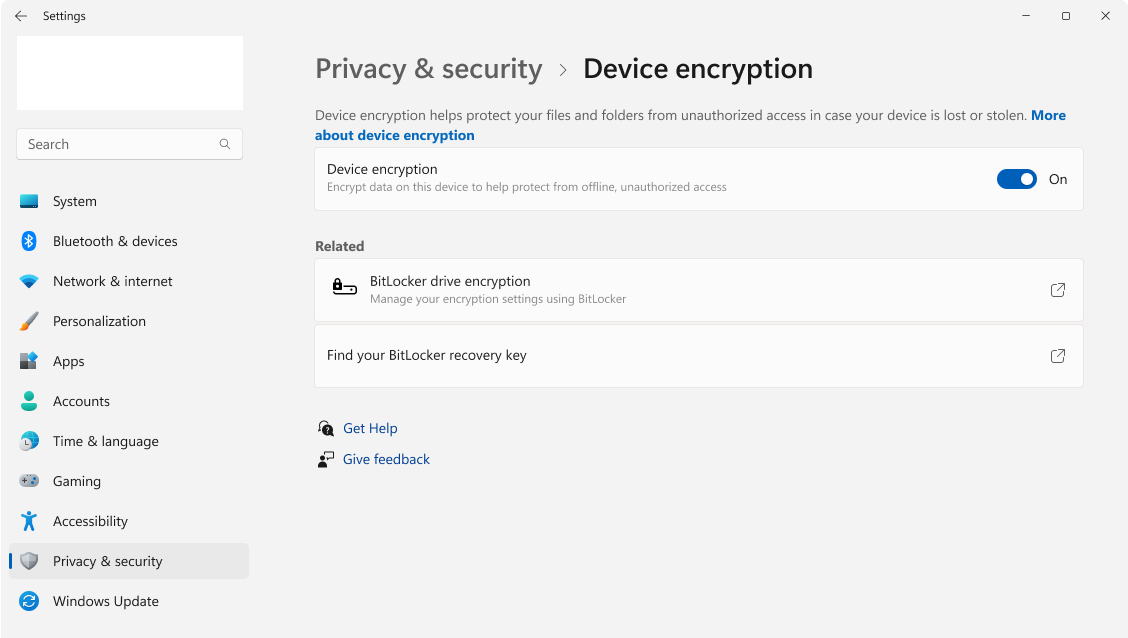Click the Get Help headset icon

(x=326, y=429)
